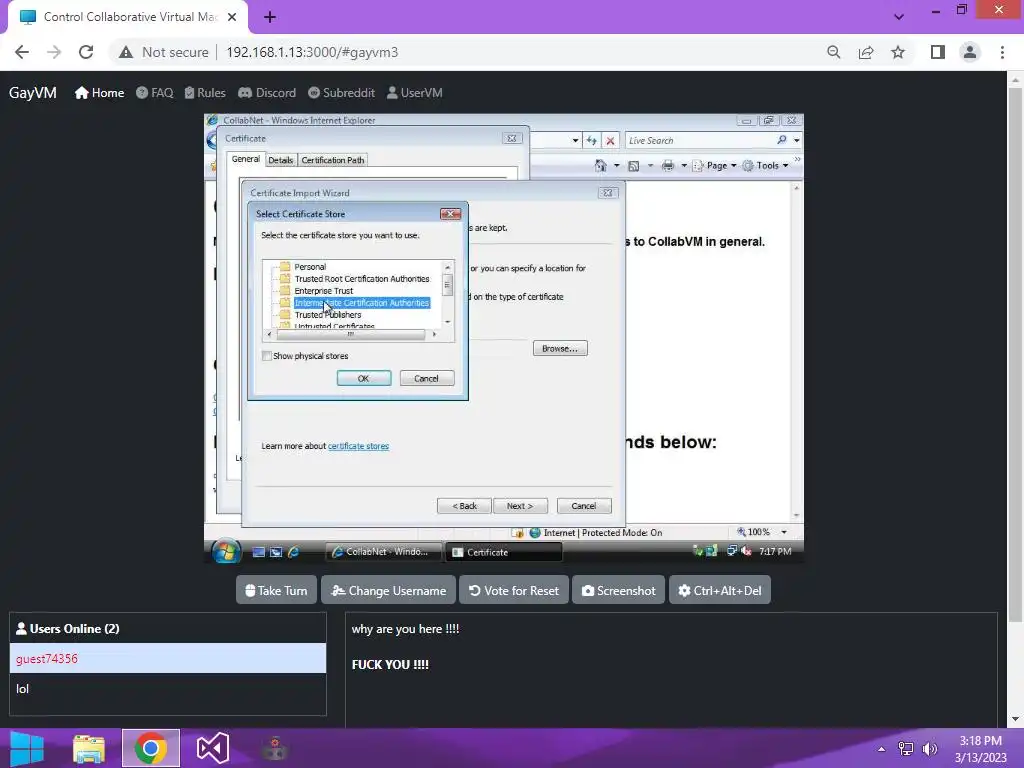Screen dimensions: 1024x768
Task: Select certificate General tab
Action: [246, 159]
